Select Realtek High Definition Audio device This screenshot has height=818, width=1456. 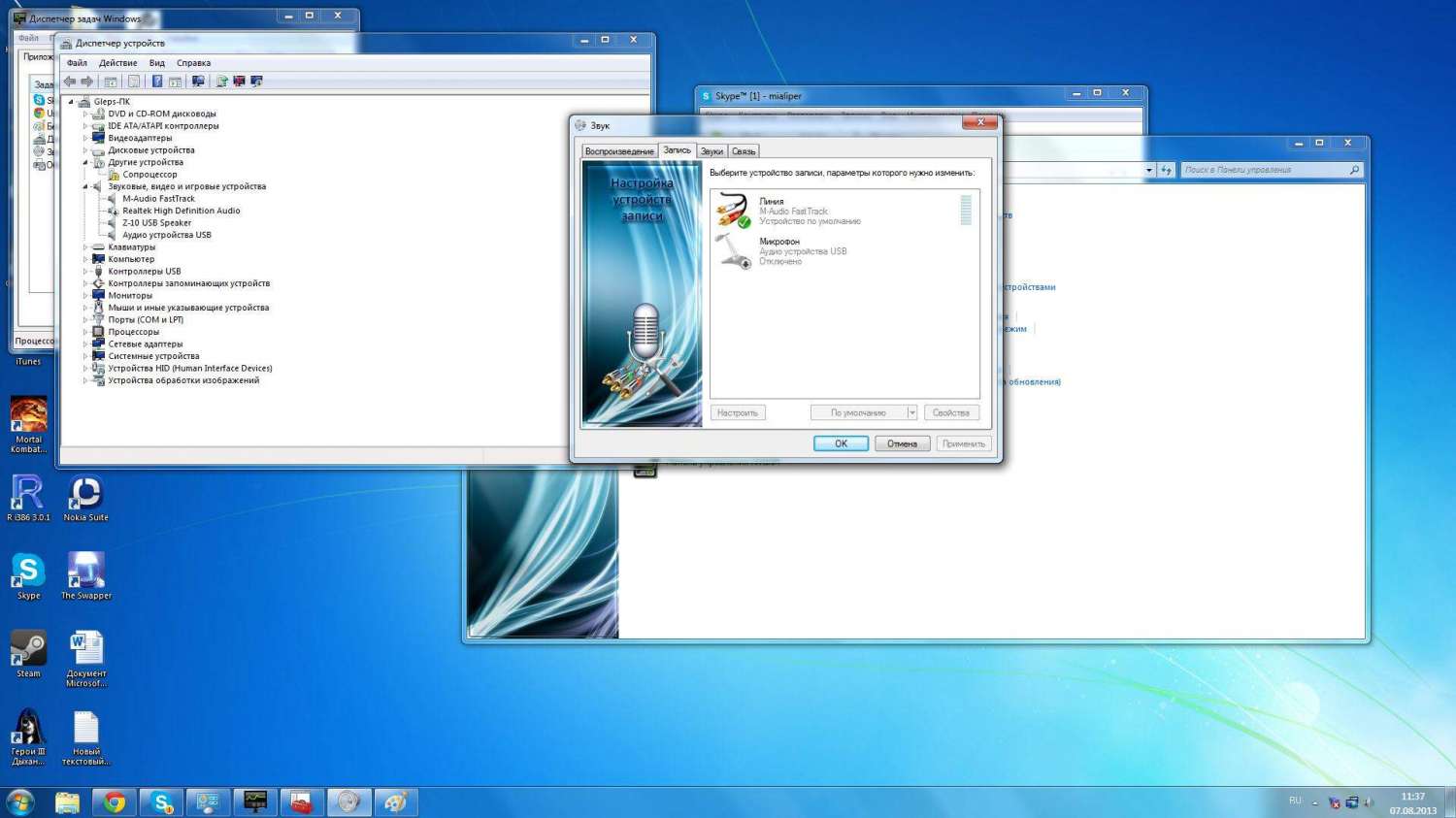pyautogui.click(x=181, y=211)
